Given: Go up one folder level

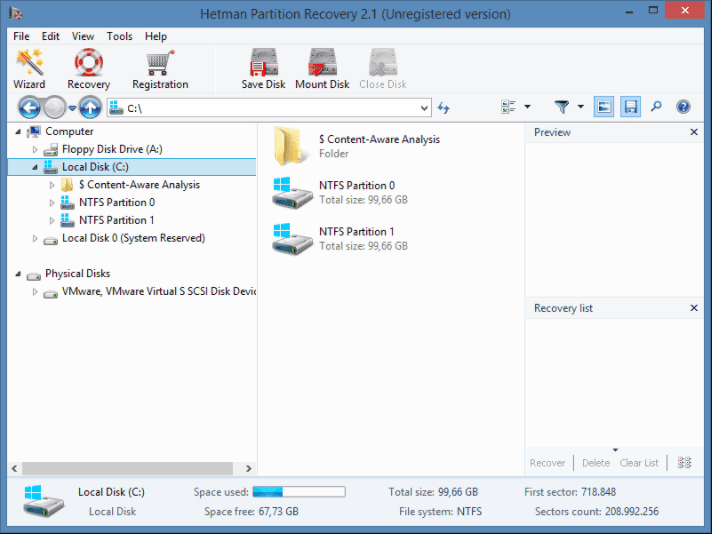Looking at the screenshot, I should [90, 108].
